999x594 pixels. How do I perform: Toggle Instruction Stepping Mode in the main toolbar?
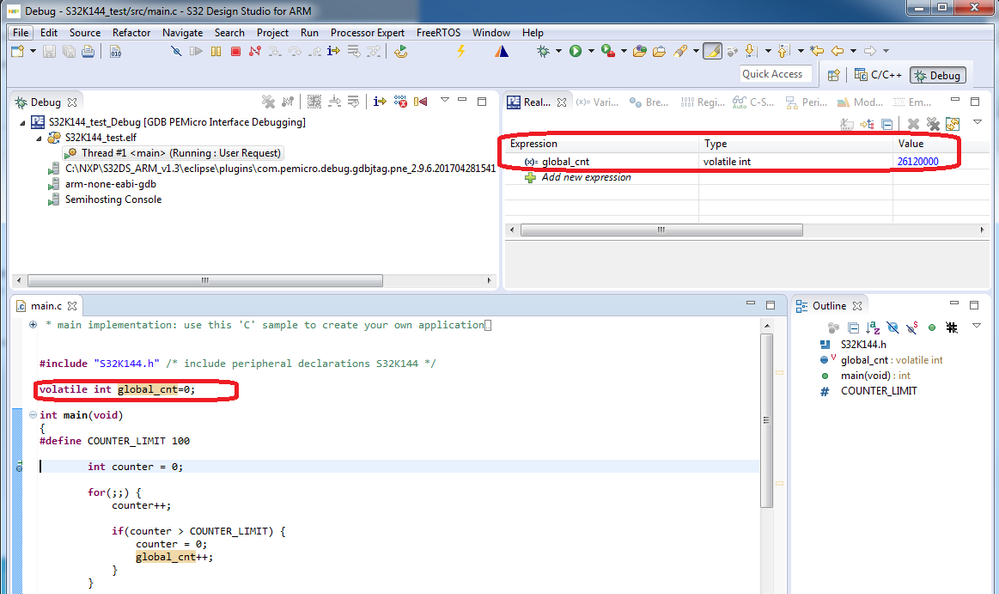point(333,51)
